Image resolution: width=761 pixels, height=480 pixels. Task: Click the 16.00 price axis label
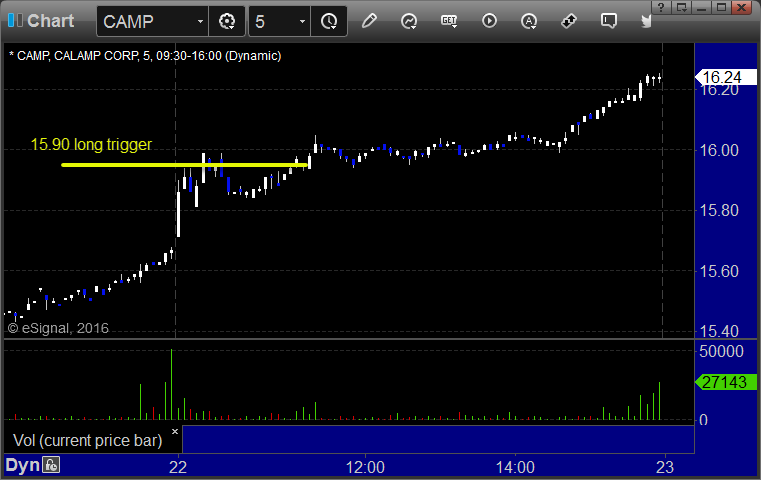719,150
